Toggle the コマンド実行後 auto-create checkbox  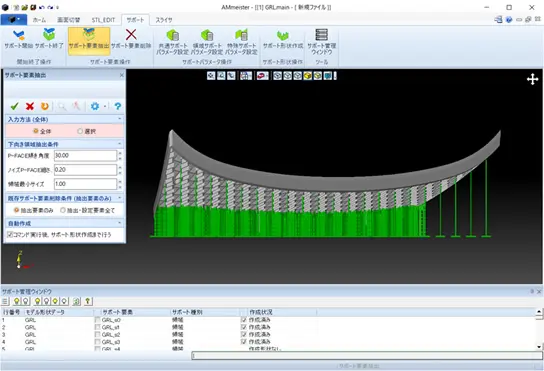(x=10, y=235)
